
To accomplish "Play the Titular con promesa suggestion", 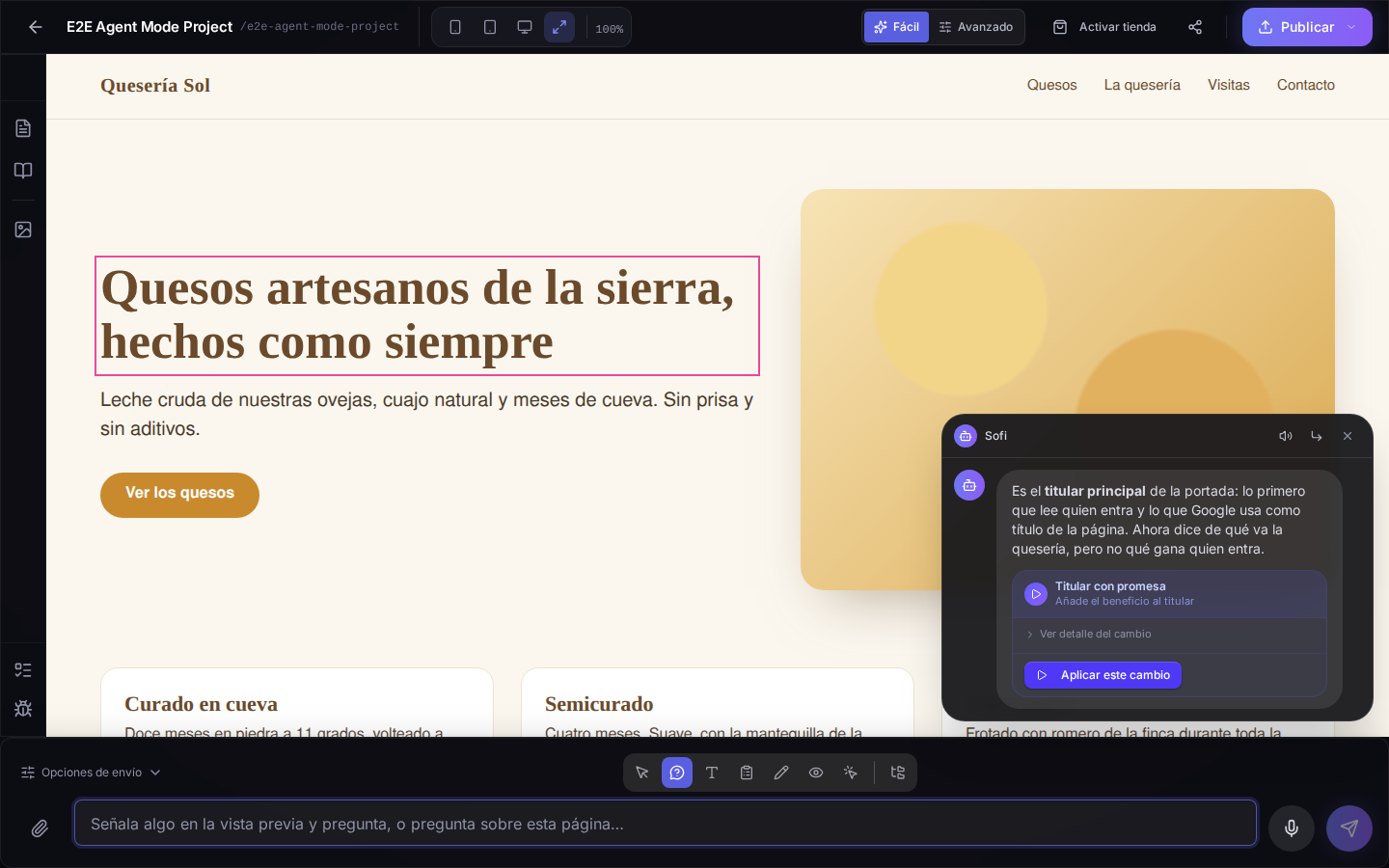I will click(1036, 594).
